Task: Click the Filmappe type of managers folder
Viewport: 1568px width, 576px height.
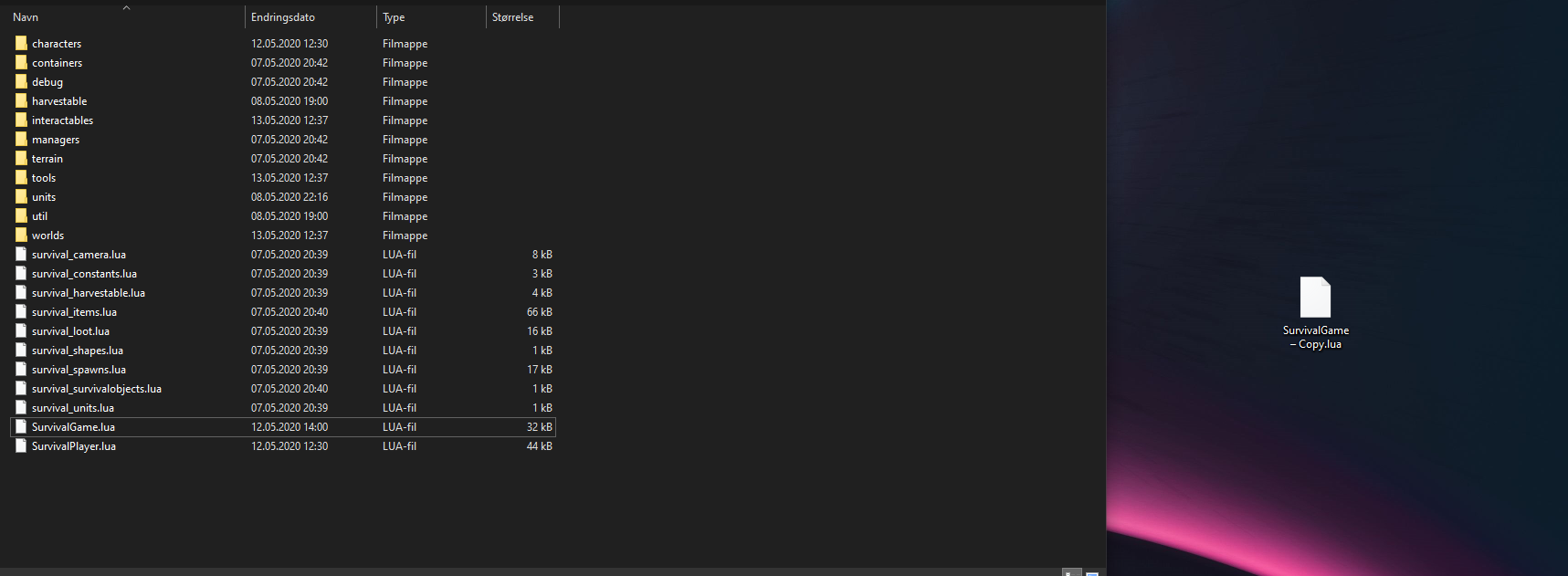Action: pyautogui.click(x=405, y=140)
